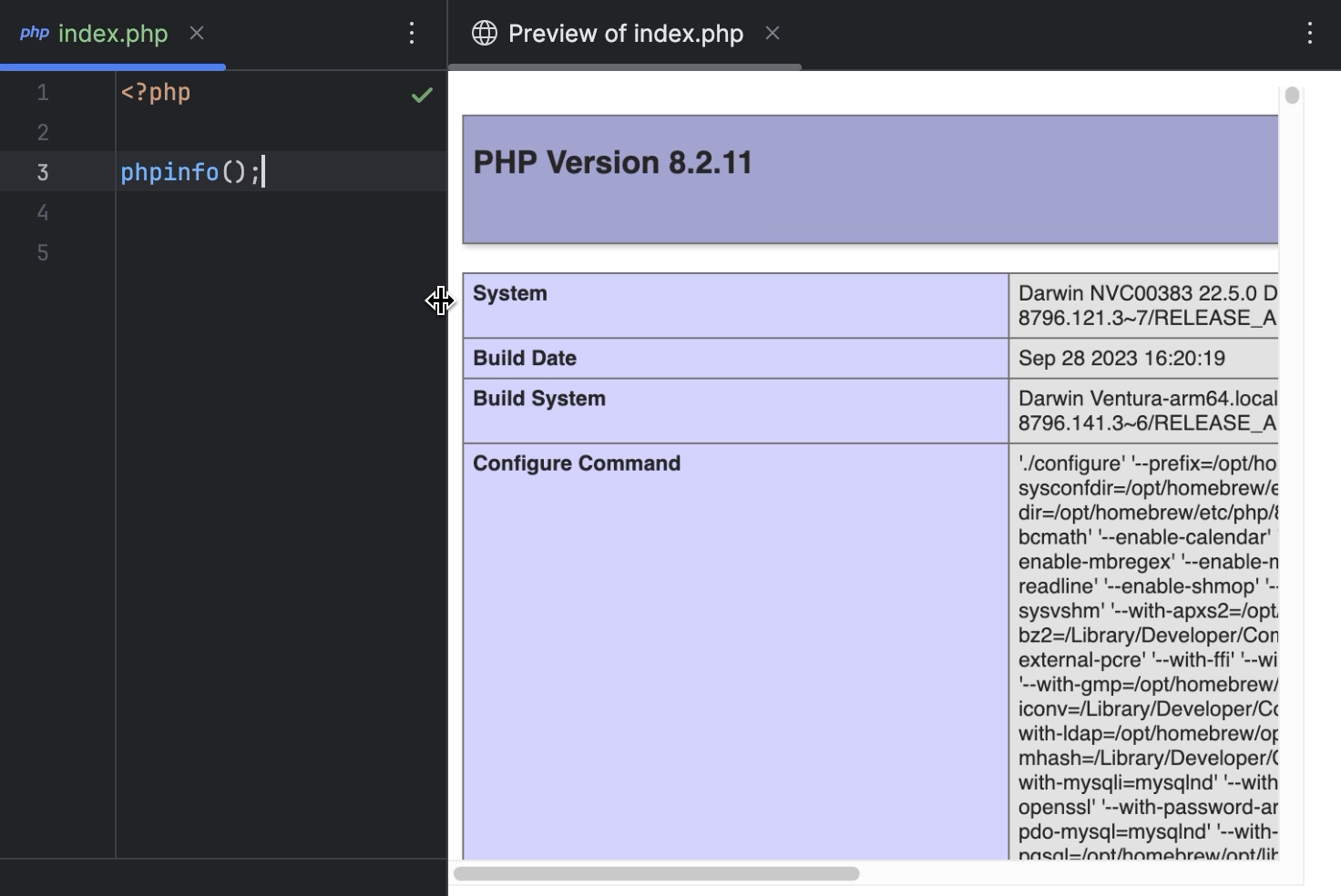
Task: Open the editor pane kebab menu
Action: point(412,33)
